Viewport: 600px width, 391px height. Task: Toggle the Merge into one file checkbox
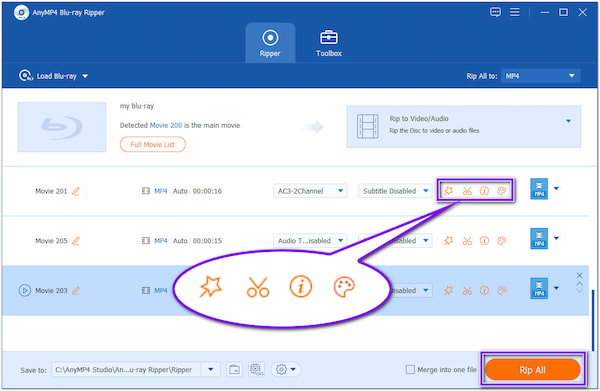pos(410,370)
